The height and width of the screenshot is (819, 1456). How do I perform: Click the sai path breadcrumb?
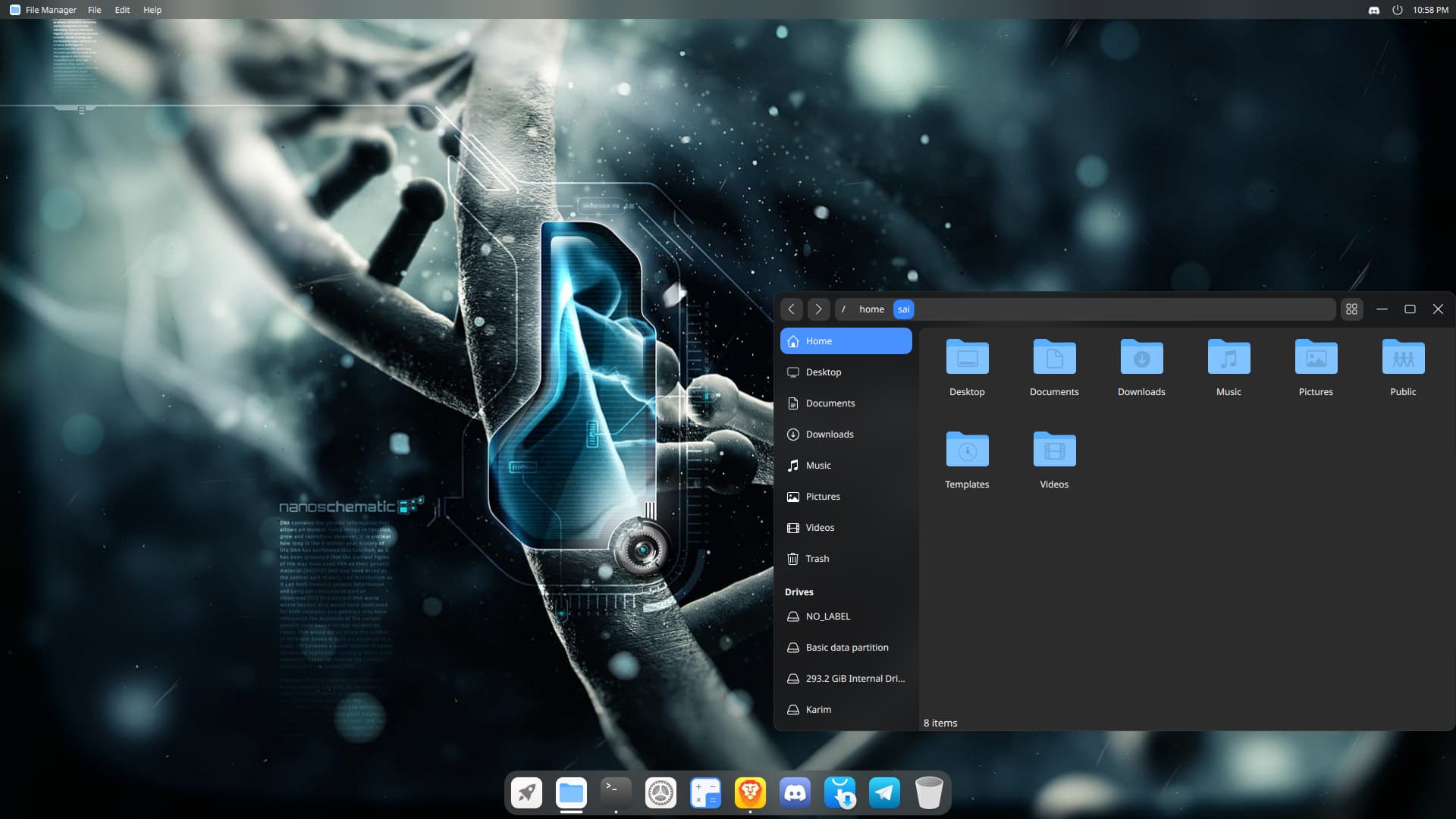tap(903, 309)
